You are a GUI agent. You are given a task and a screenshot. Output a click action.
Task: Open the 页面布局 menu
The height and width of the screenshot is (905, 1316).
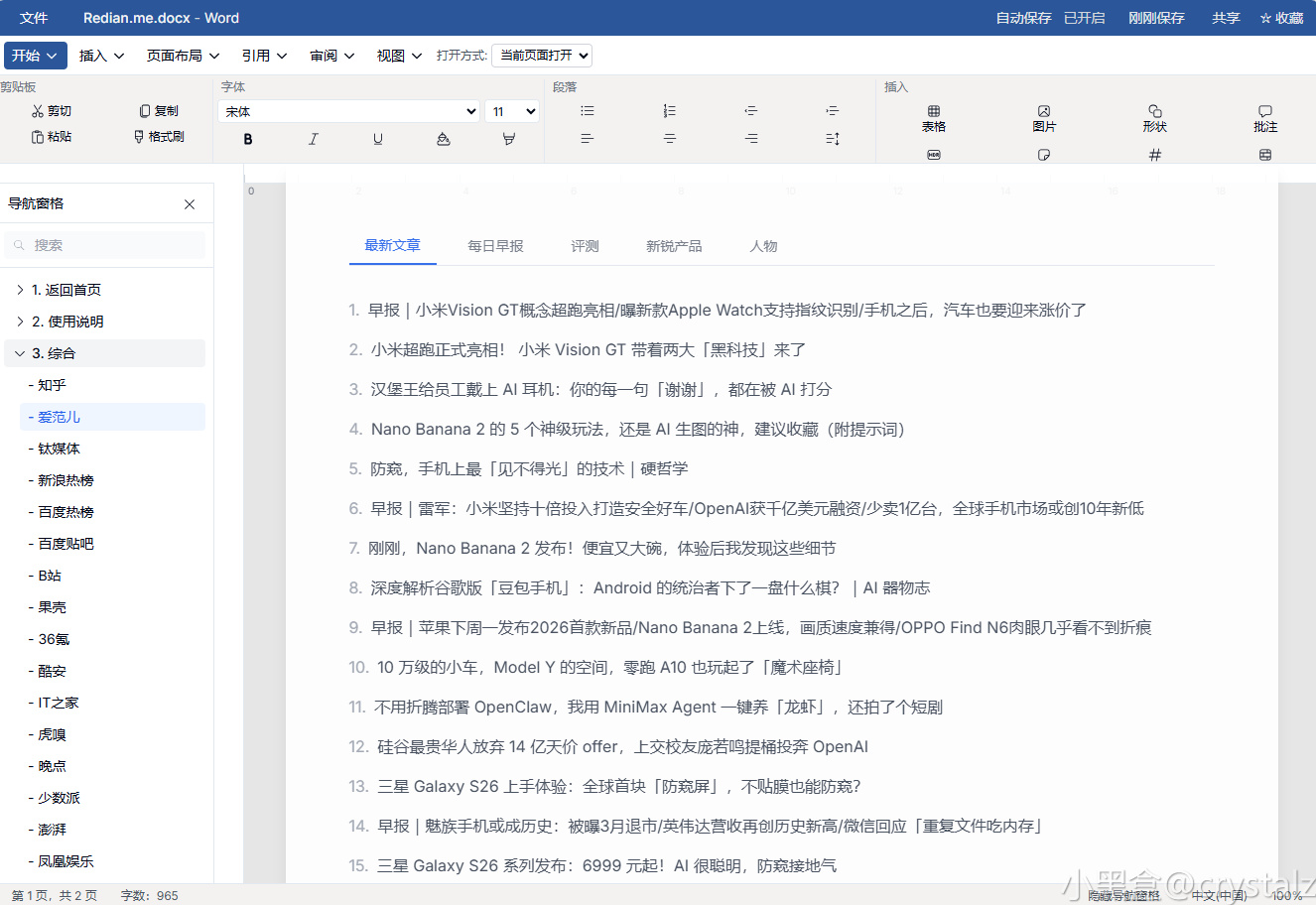(184, 56)
